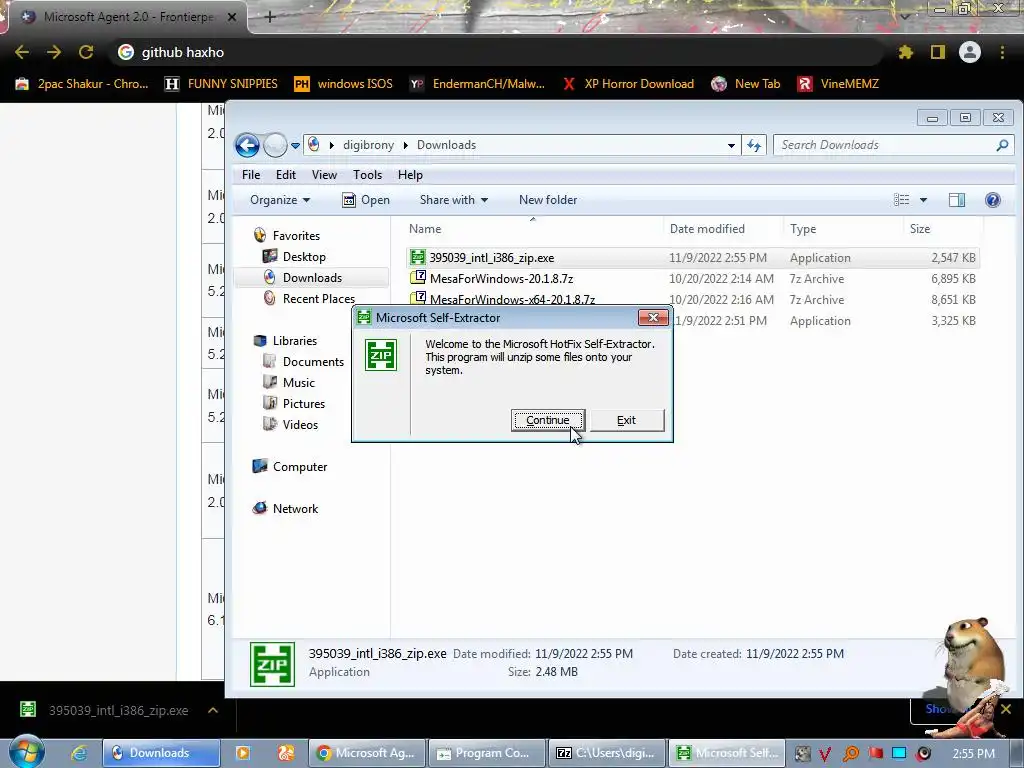The image size is (1024, 768).
Task: Open the Windows Start button
Action: 26,753
